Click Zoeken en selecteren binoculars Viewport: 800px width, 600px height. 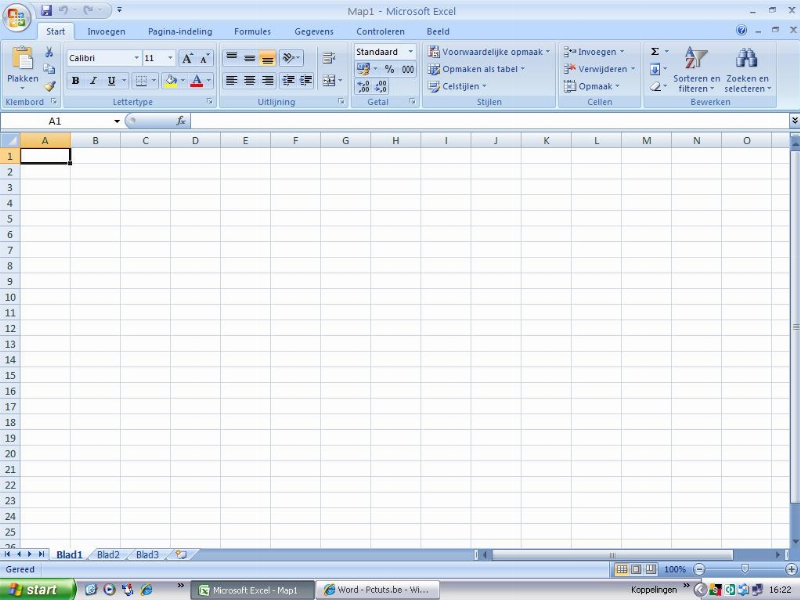pyautogui.click(x=747, y=68)
